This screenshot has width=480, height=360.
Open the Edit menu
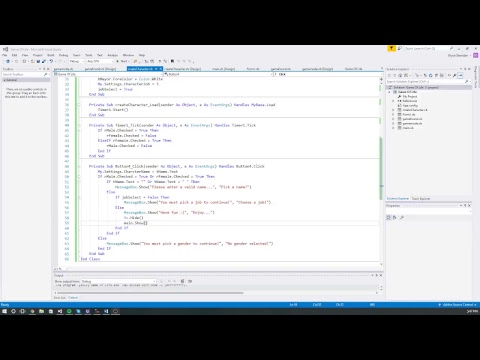coord(15,55)
